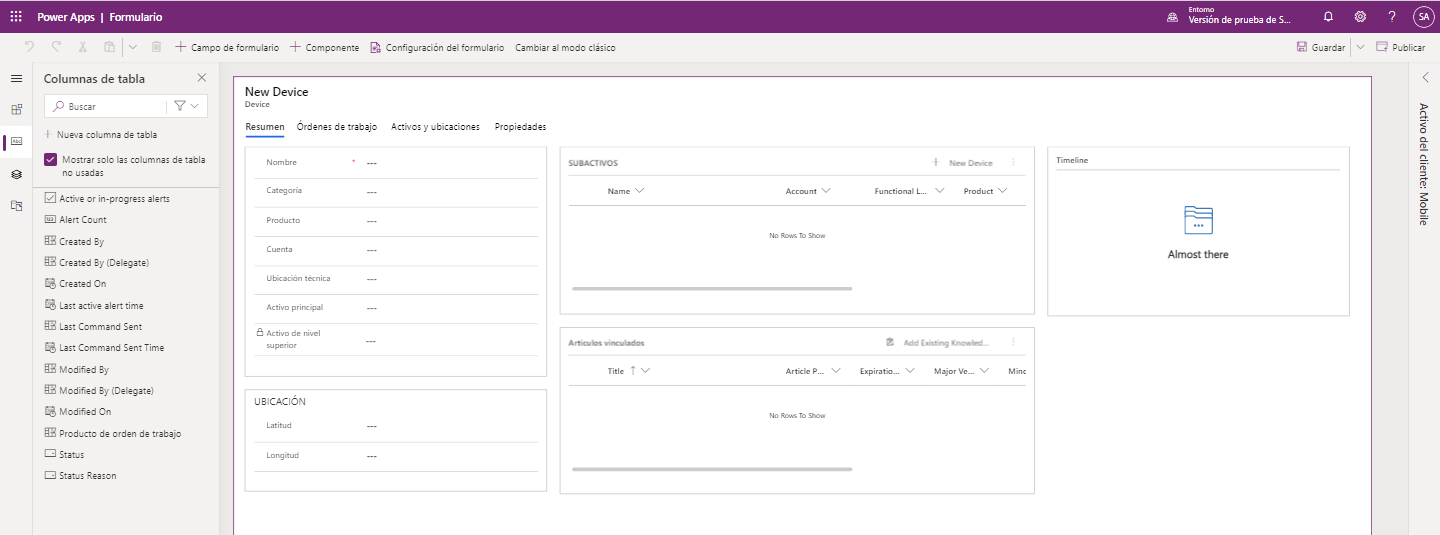Switch to the Órdenes de trabajo tab

(337, 127)
